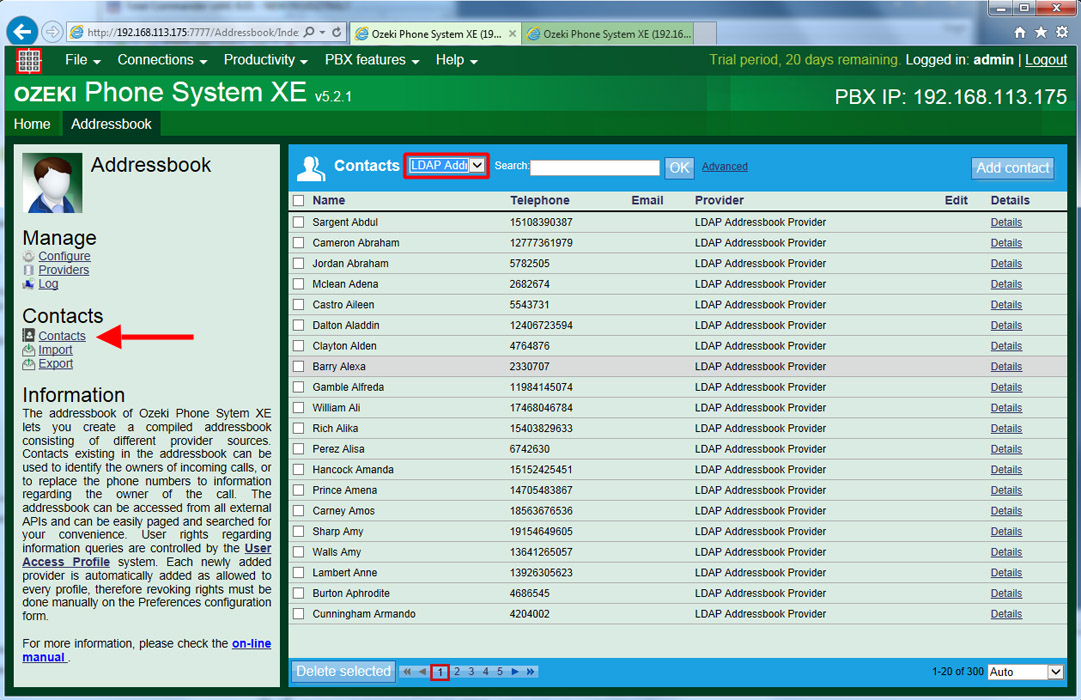Click the Logout link

coord(1046,60)
